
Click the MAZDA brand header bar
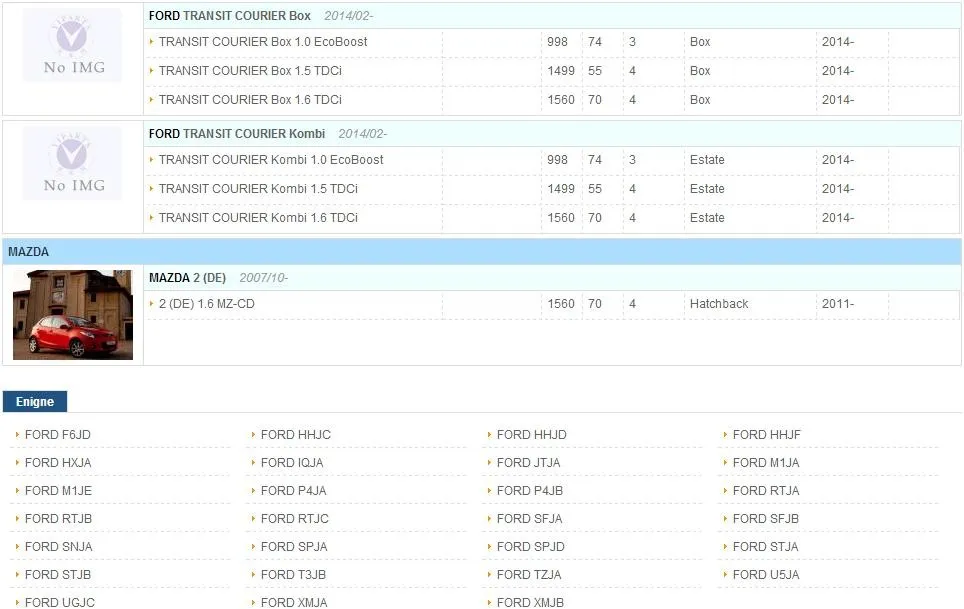click(x=482, y=252)
